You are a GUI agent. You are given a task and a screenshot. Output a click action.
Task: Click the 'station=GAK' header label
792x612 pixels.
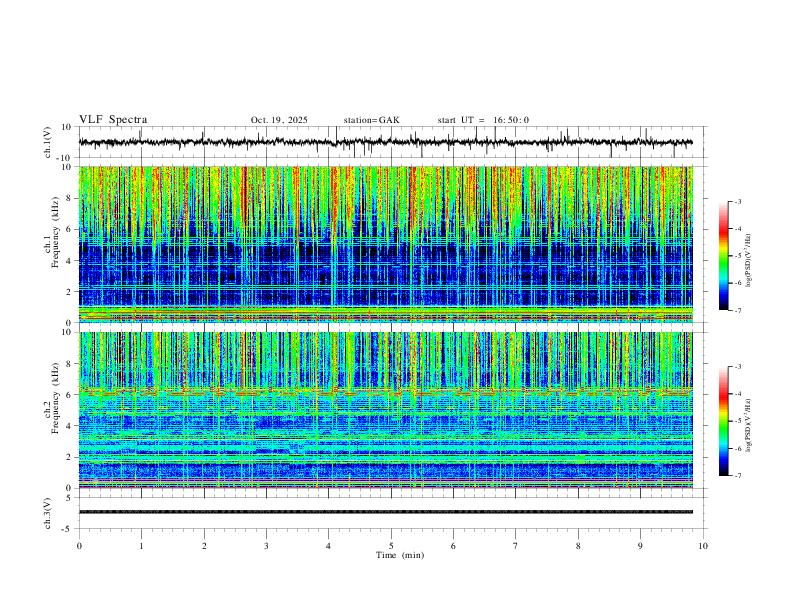tap(371, 120)
